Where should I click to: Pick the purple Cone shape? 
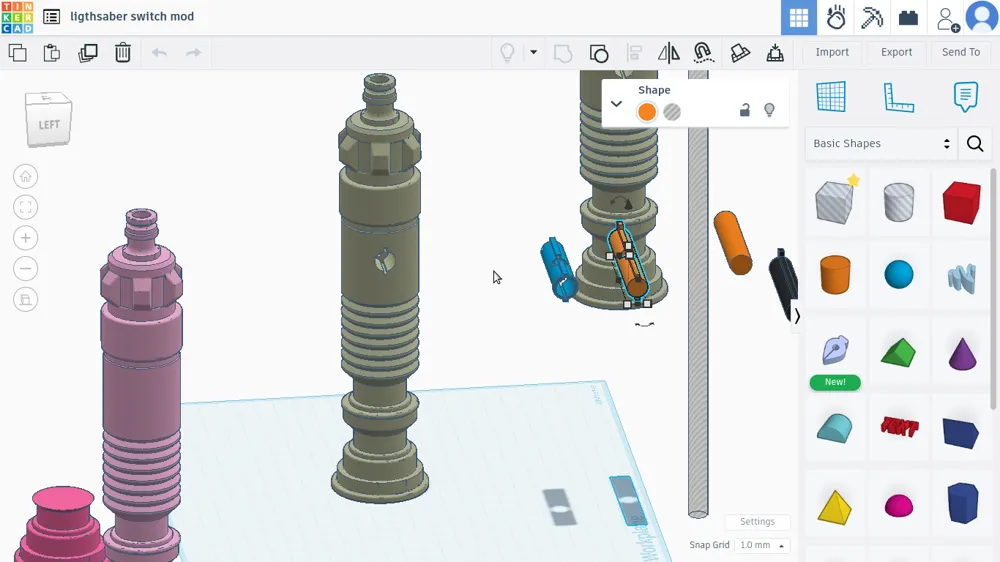(x=962, y=353)
